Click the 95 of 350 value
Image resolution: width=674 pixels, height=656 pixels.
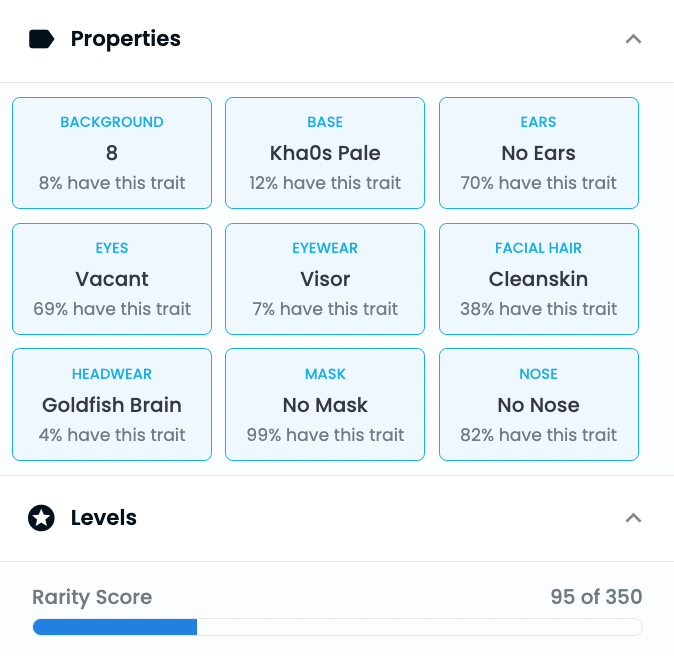click(596, 597)
